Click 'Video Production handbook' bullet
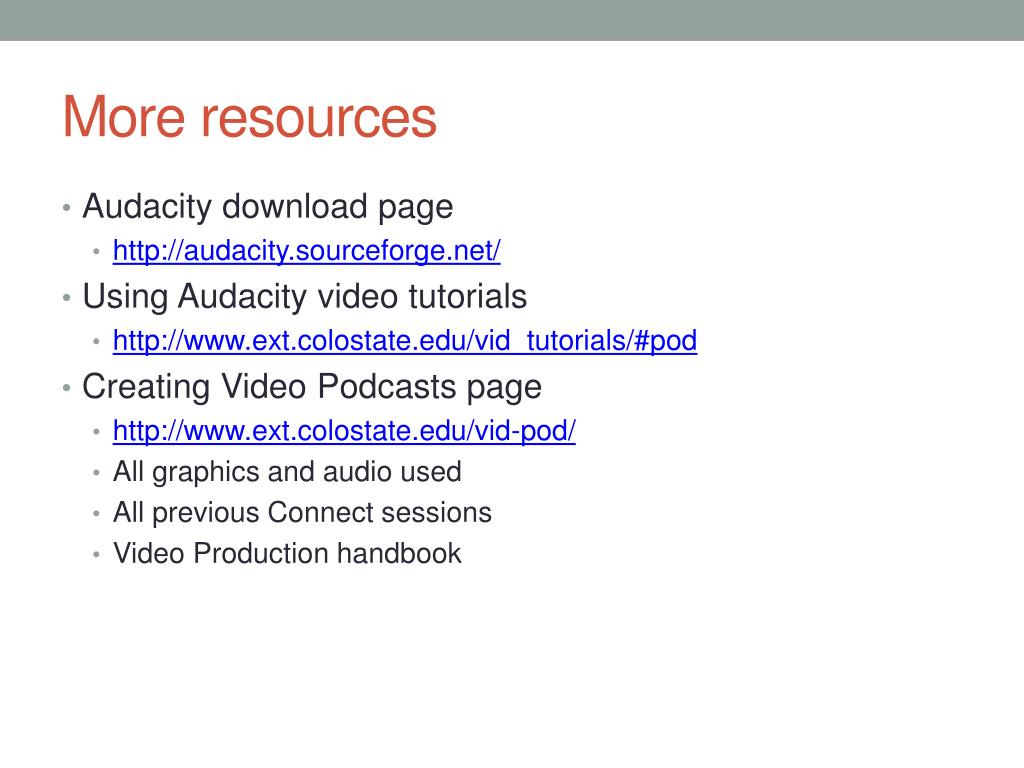 coord(287,553)
